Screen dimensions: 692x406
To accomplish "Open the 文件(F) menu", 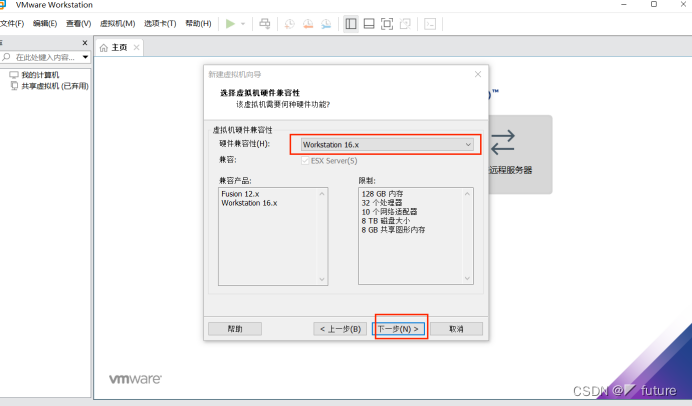I will pyautogui.click(x=12, y=24).
